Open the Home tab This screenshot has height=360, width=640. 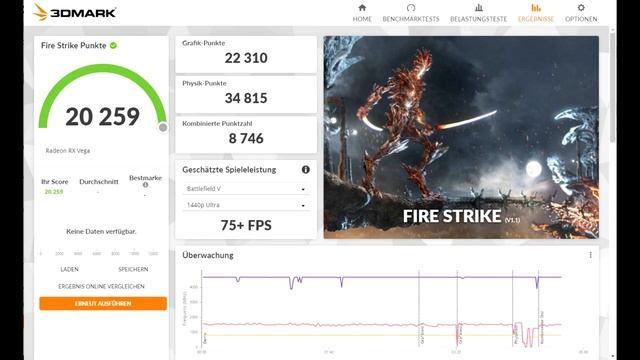(x=362, y=13)
